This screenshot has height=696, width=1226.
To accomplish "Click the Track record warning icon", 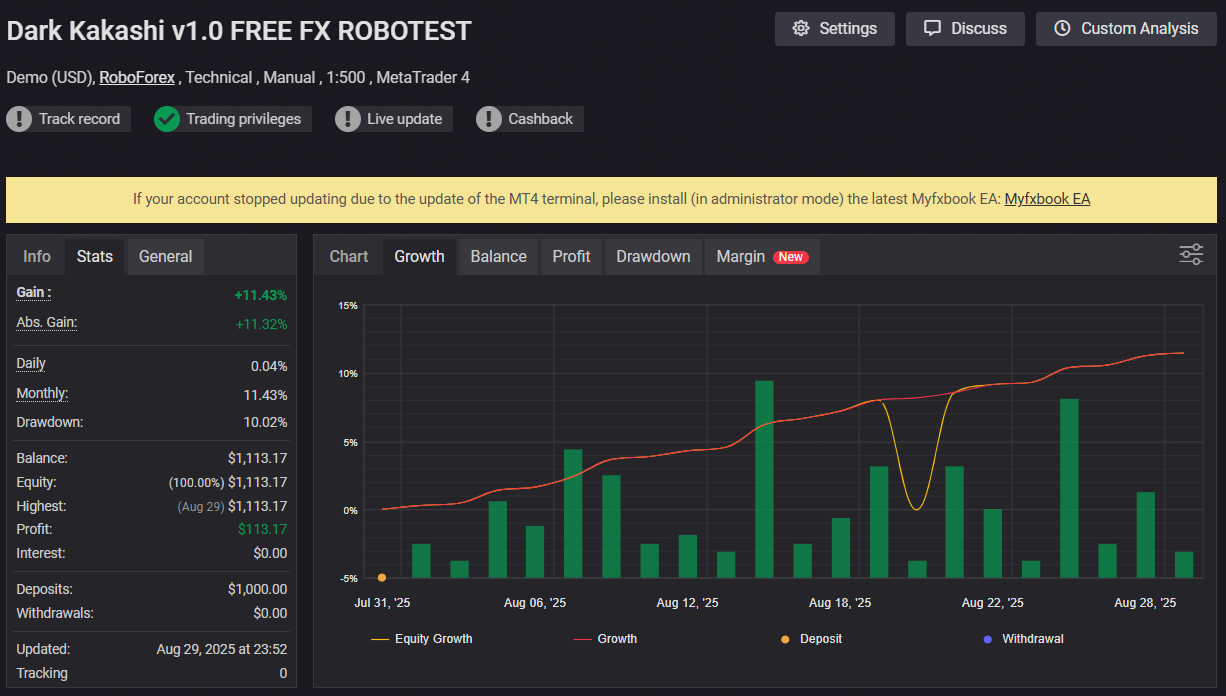I will (x=19, y=119).
